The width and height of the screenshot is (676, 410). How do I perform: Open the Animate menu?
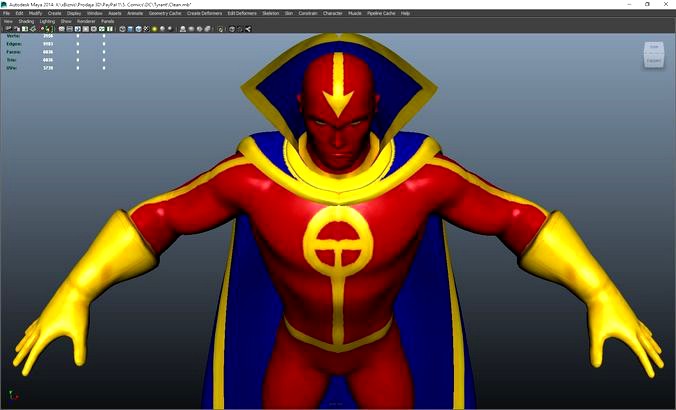click(135, 13)
